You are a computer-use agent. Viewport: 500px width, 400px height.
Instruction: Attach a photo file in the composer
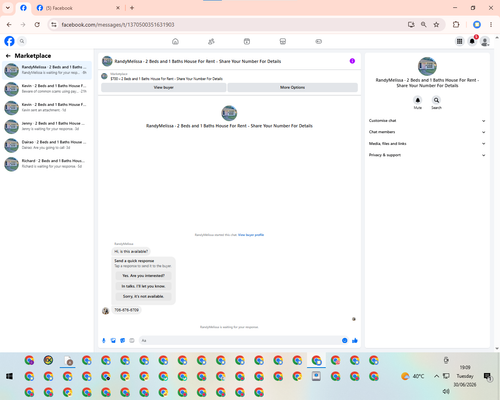point(113,340)
